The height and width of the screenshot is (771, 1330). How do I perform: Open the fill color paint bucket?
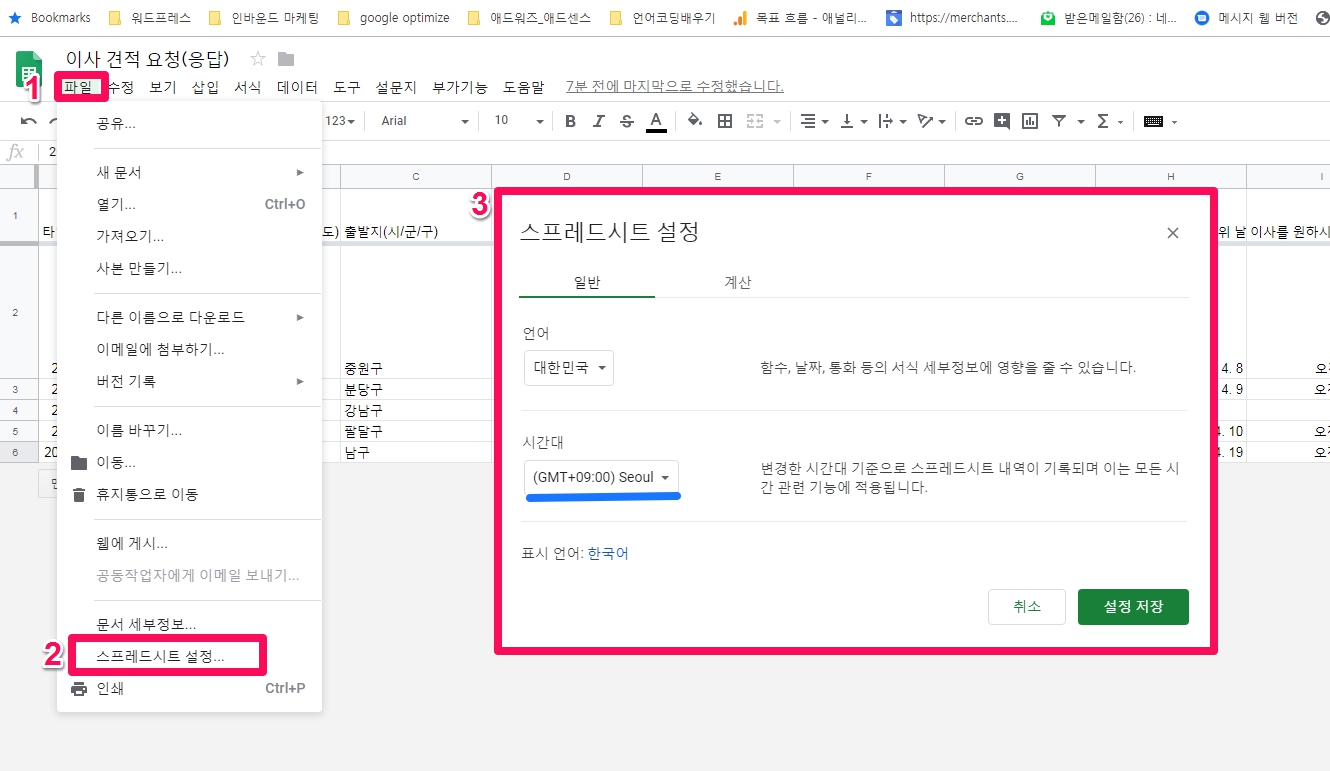(x=695, y=121)
